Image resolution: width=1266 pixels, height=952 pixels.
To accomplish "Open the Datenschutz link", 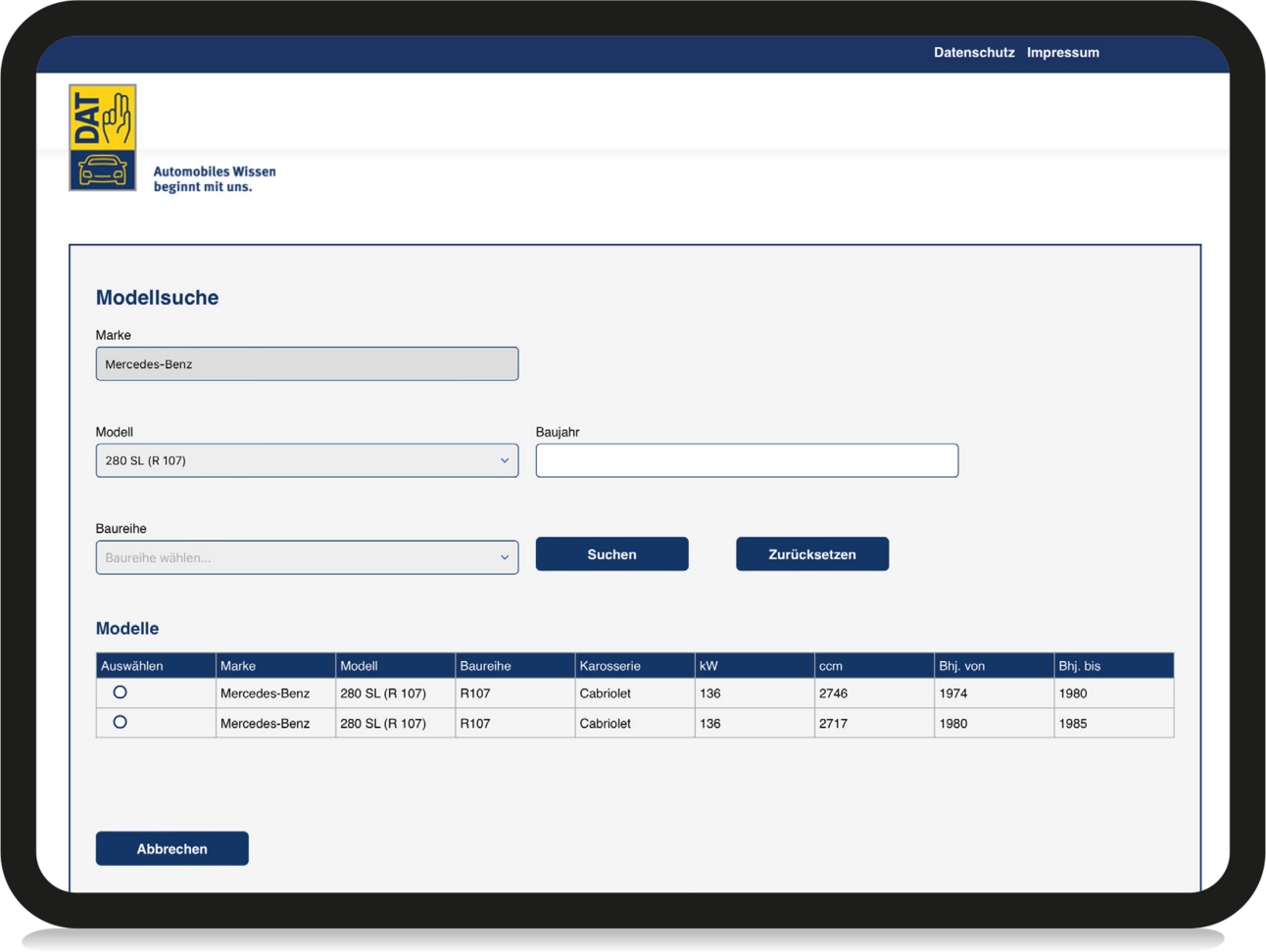I will click(x=973, y=53).
